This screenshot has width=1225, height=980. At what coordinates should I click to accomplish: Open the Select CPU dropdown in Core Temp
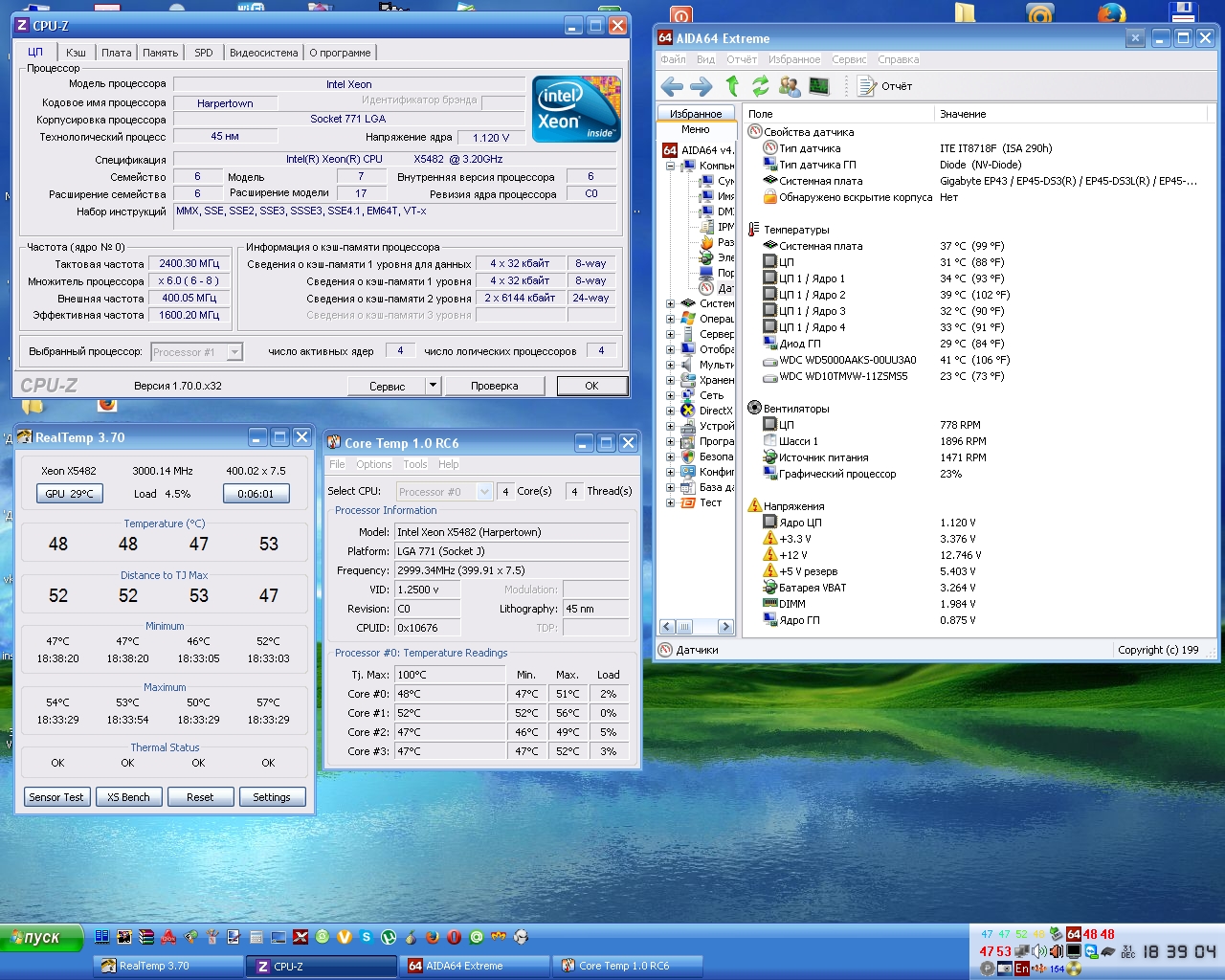tap(484, 492)
